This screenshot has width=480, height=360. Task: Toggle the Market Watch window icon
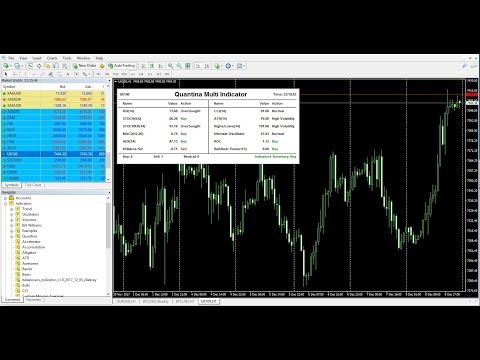point(30,66)
